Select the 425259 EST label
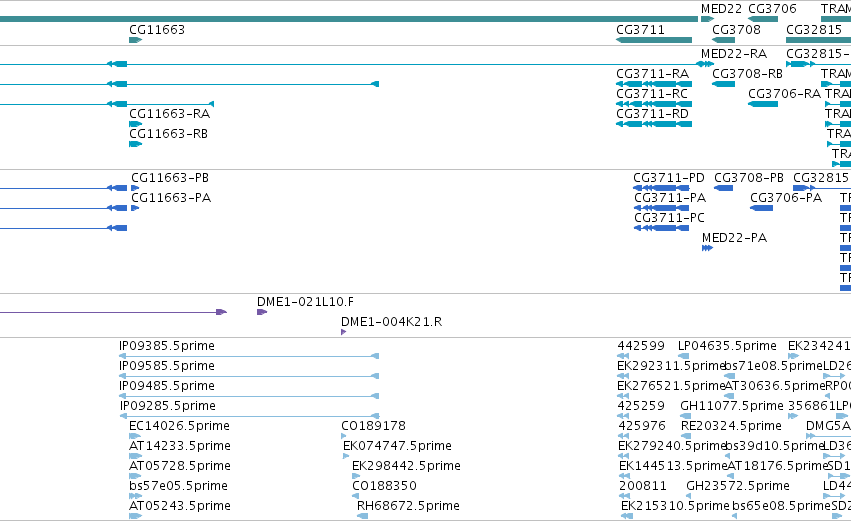This screenshot has width=851, height=521. (x=641, y=406)
